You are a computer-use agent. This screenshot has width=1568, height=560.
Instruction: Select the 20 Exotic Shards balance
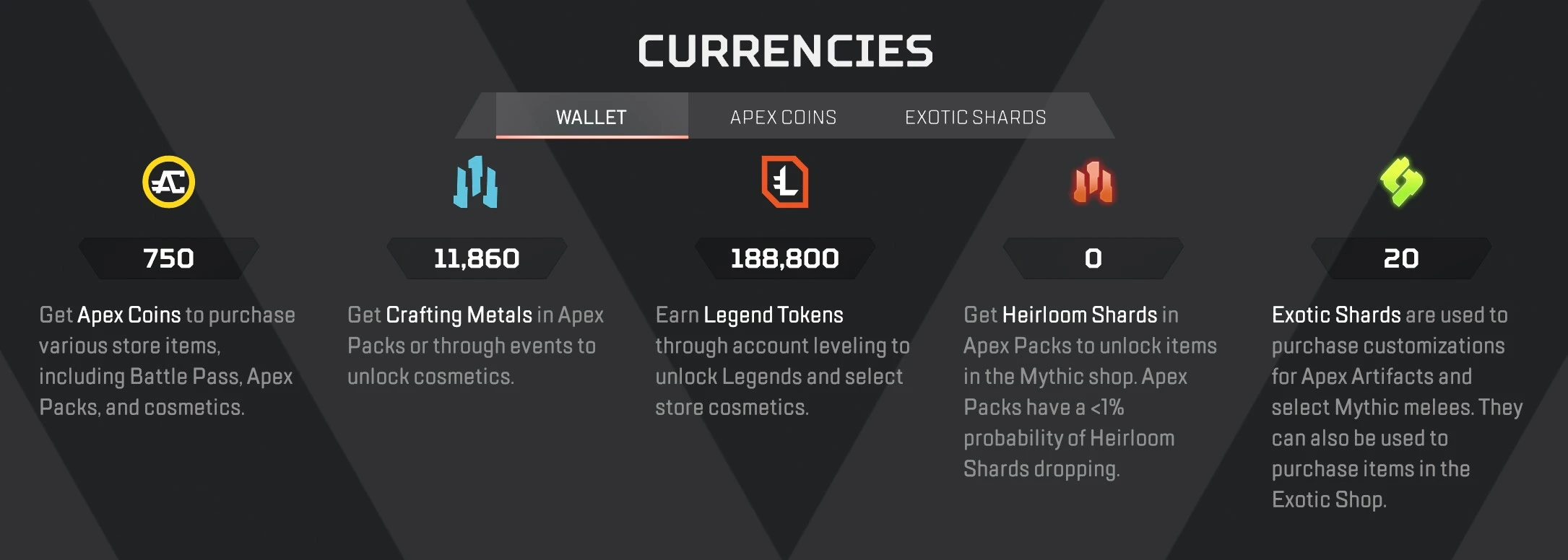click(1401, 258)
